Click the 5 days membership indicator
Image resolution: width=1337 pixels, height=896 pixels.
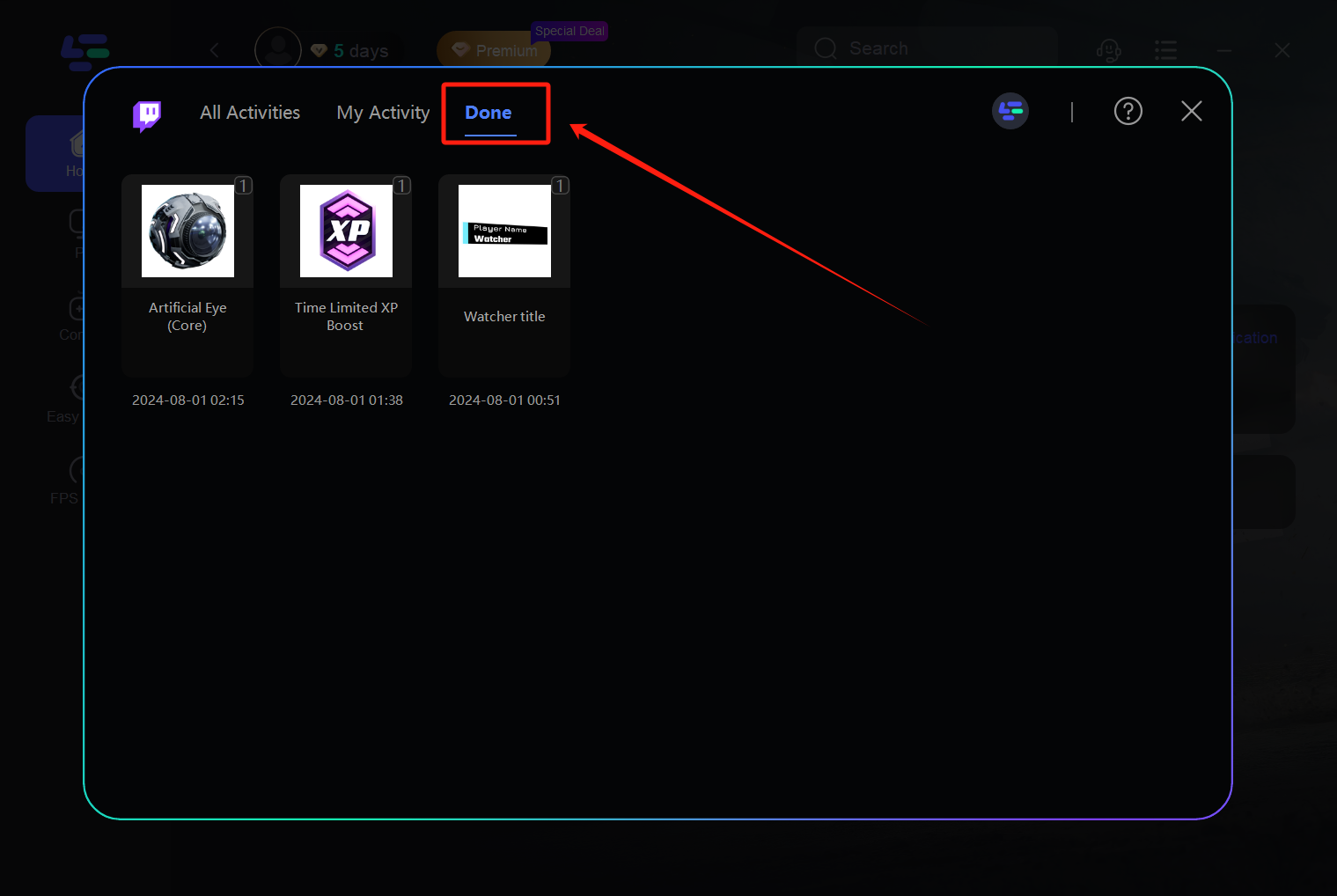(x=349, y=51)
